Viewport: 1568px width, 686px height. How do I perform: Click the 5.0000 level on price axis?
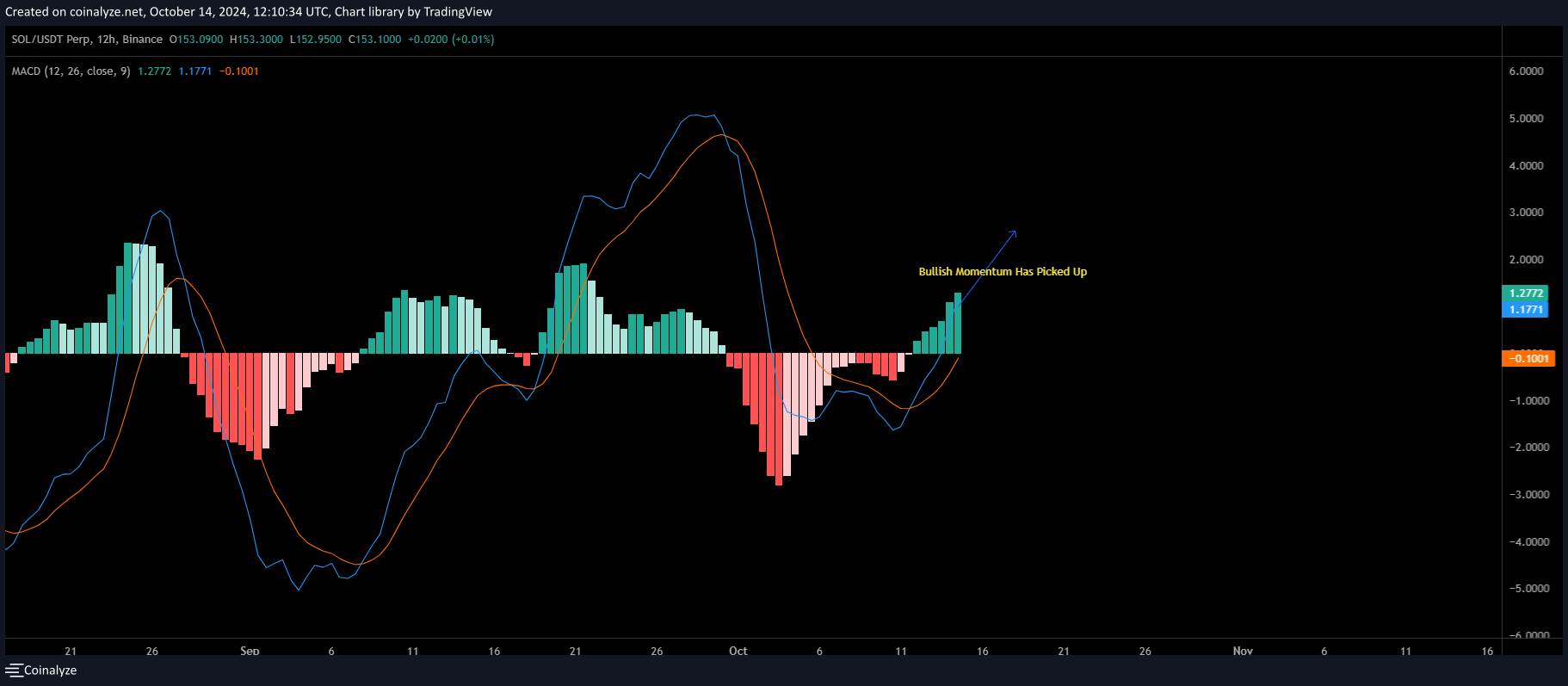[1526, 119]
